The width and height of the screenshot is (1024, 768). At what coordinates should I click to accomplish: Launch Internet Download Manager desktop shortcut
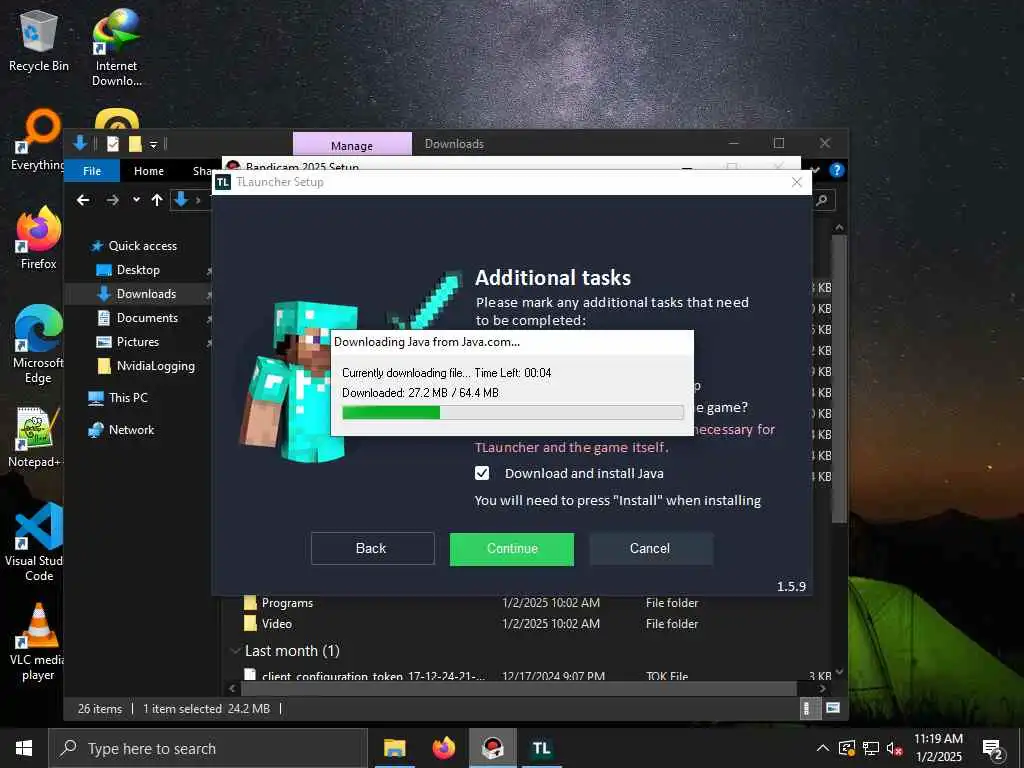[x=116, y=47]
